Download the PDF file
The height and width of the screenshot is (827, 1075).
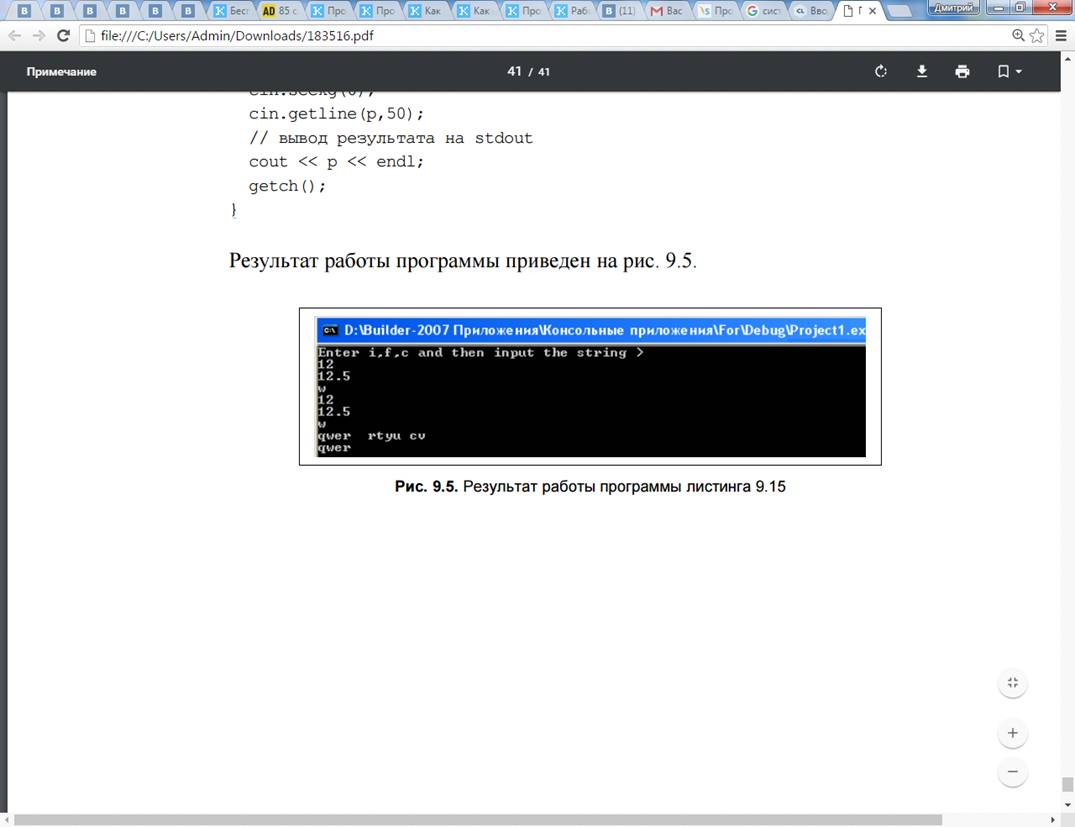(922, 71)
